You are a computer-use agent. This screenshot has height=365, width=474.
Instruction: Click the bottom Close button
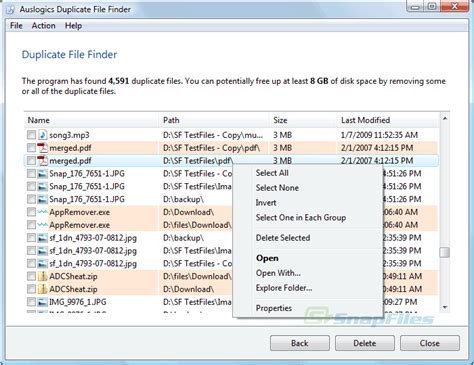tap(430, 343)
